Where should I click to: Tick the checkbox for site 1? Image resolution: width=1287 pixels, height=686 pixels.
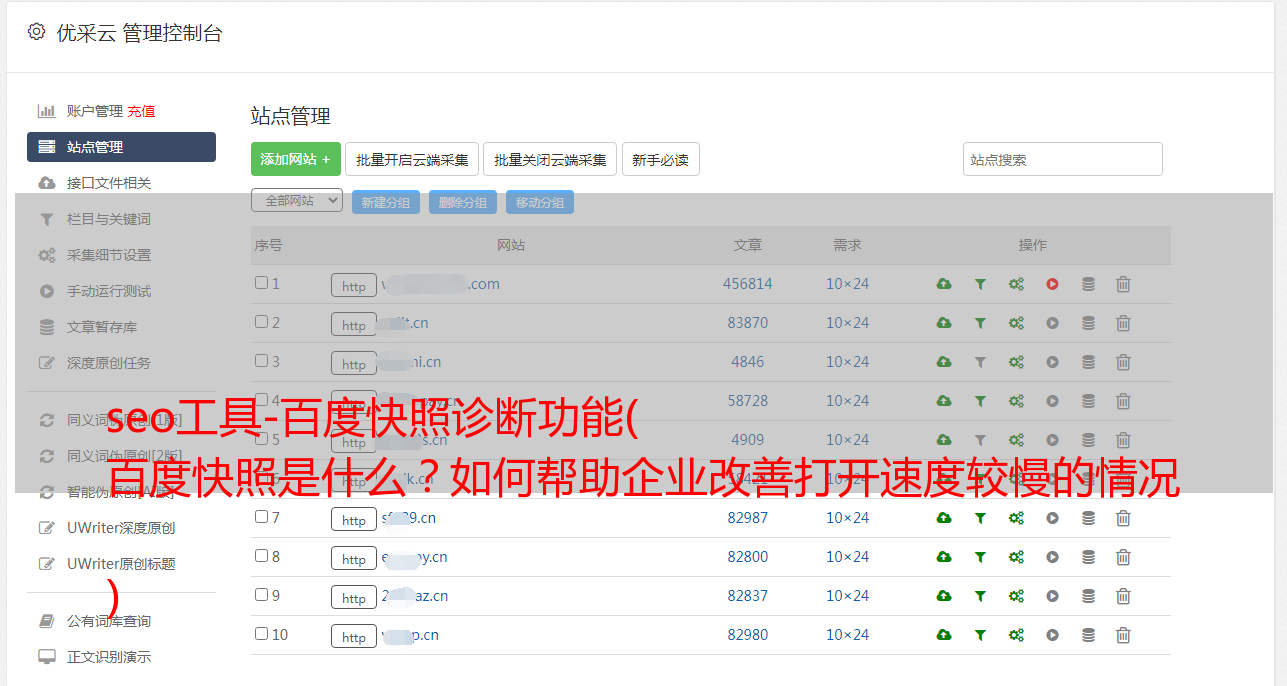pos(261,283)
